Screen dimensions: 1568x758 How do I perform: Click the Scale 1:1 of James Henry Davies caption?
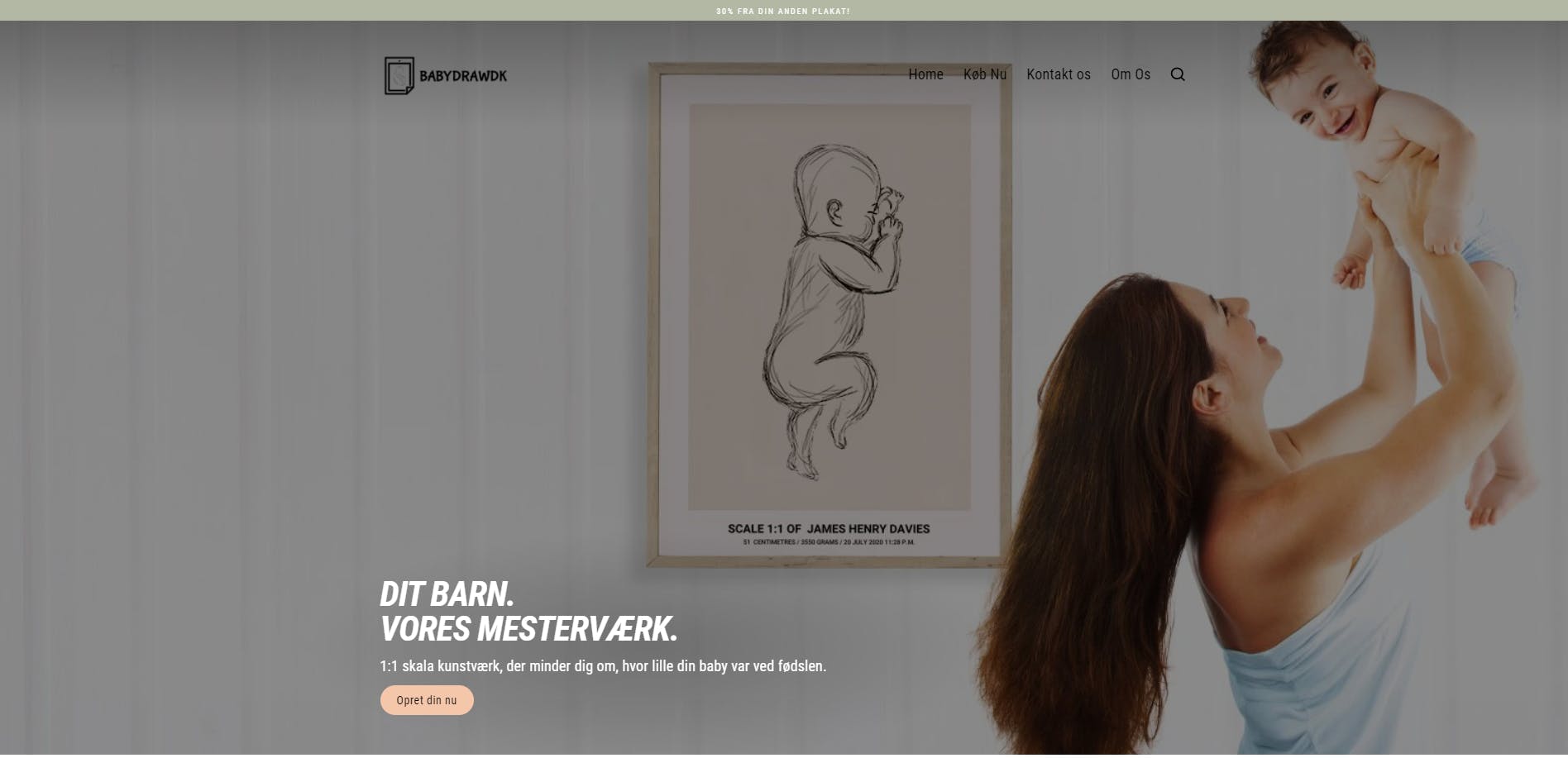tap(829, 528)
